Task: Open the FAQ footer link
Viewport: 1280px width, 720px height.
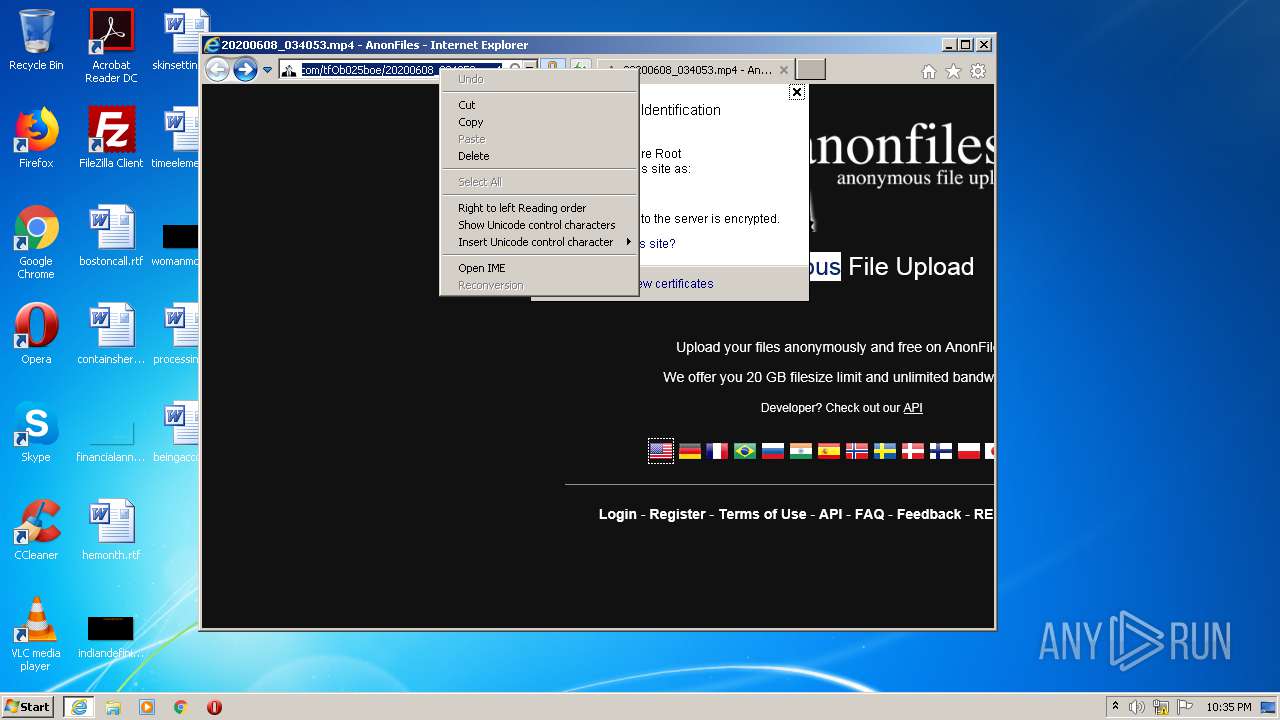Action: tap(869, 514)
